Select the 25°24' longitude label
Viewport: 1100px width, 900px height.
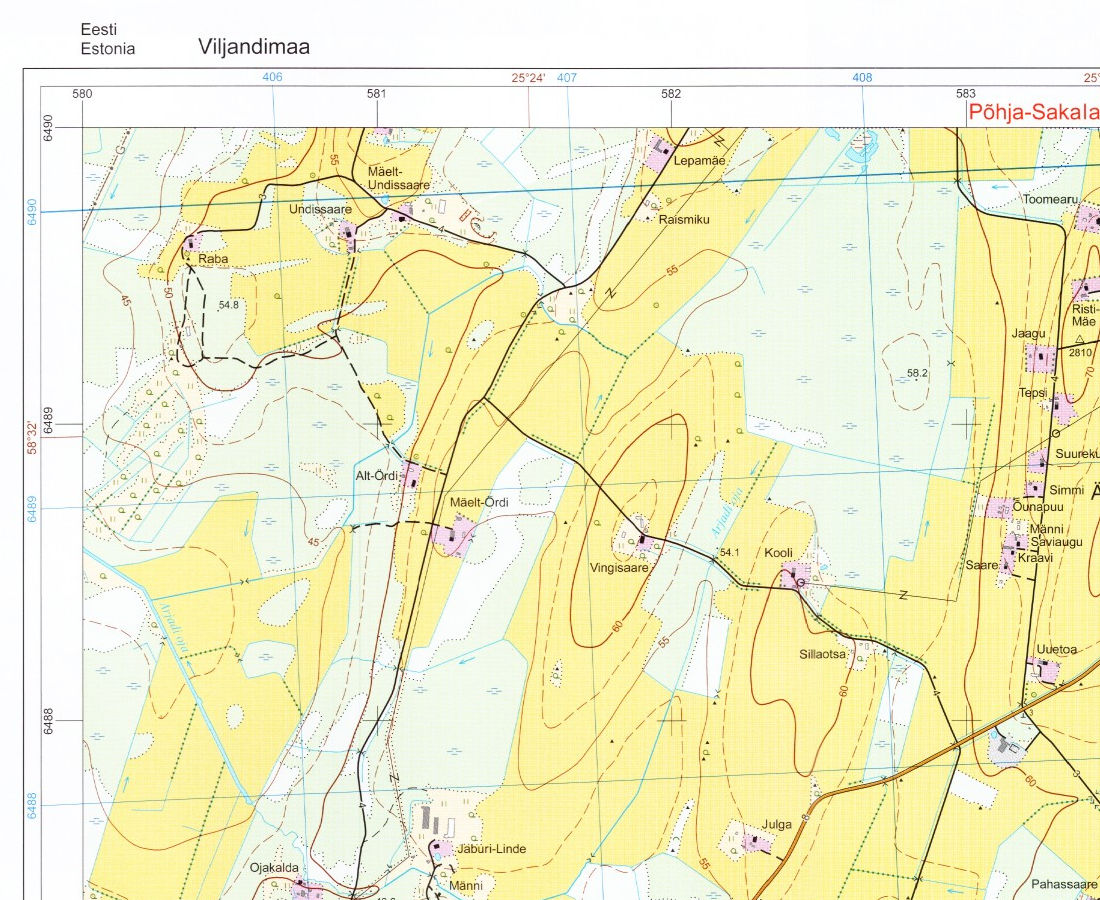528,77
